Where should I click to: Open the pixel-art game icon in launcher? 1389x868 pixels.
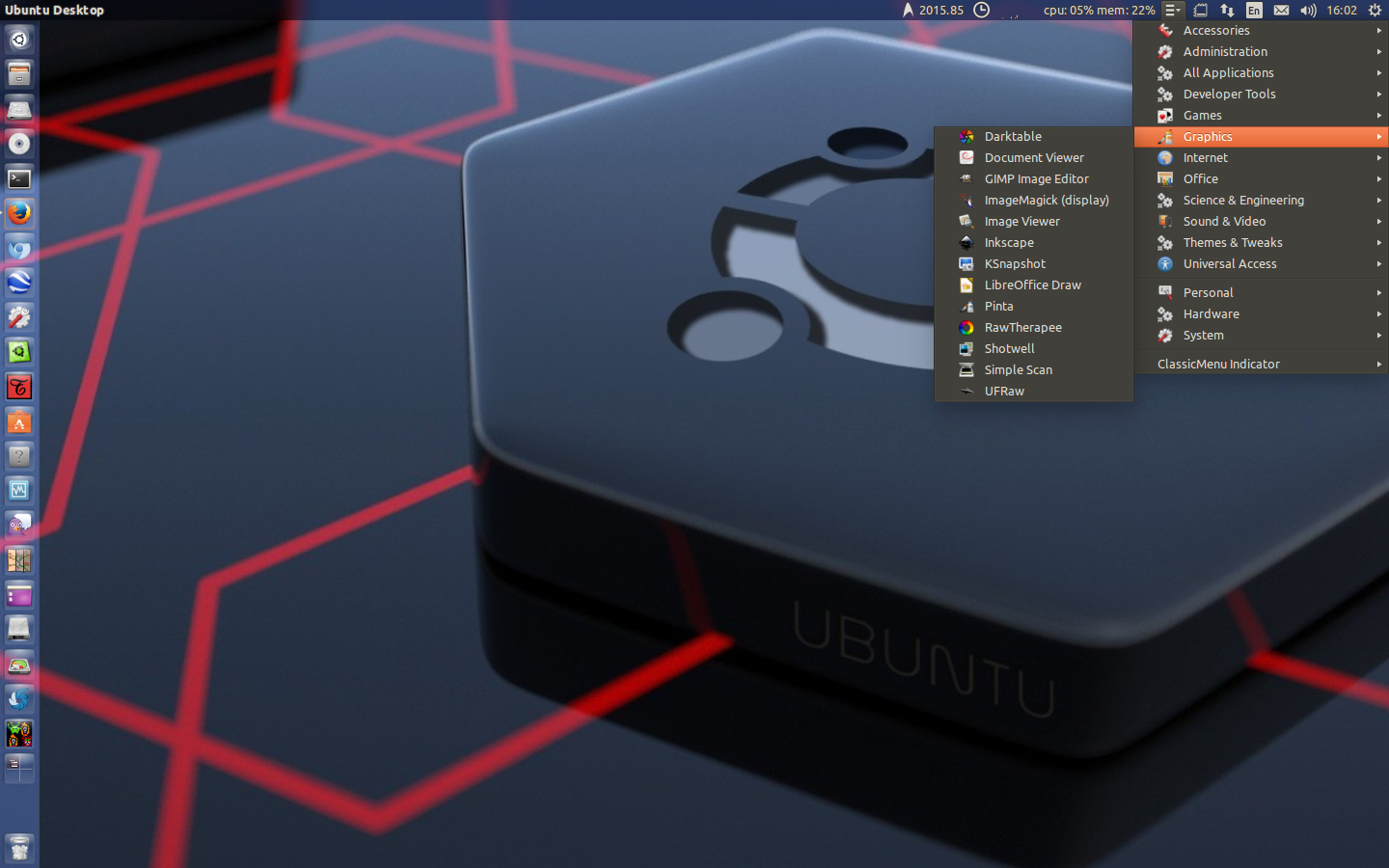pos(19,734)
